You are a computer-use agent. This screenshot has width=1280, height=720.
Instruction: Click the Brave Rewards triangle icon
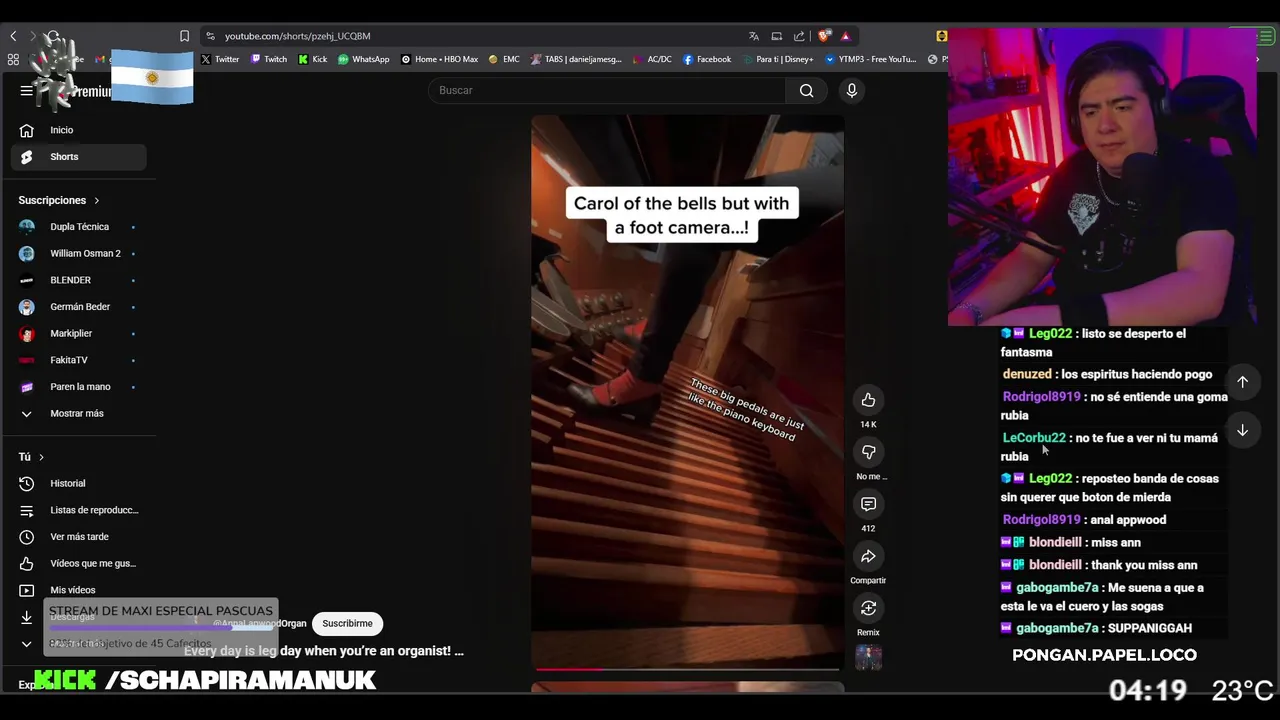click(x=845, y=36)
